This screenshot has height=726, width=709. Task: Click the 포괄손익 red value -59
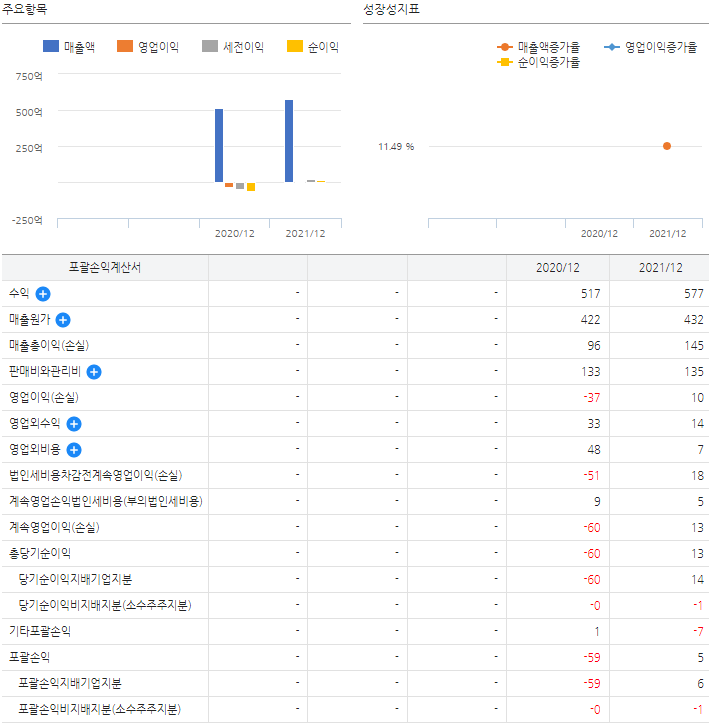[591, 657]
